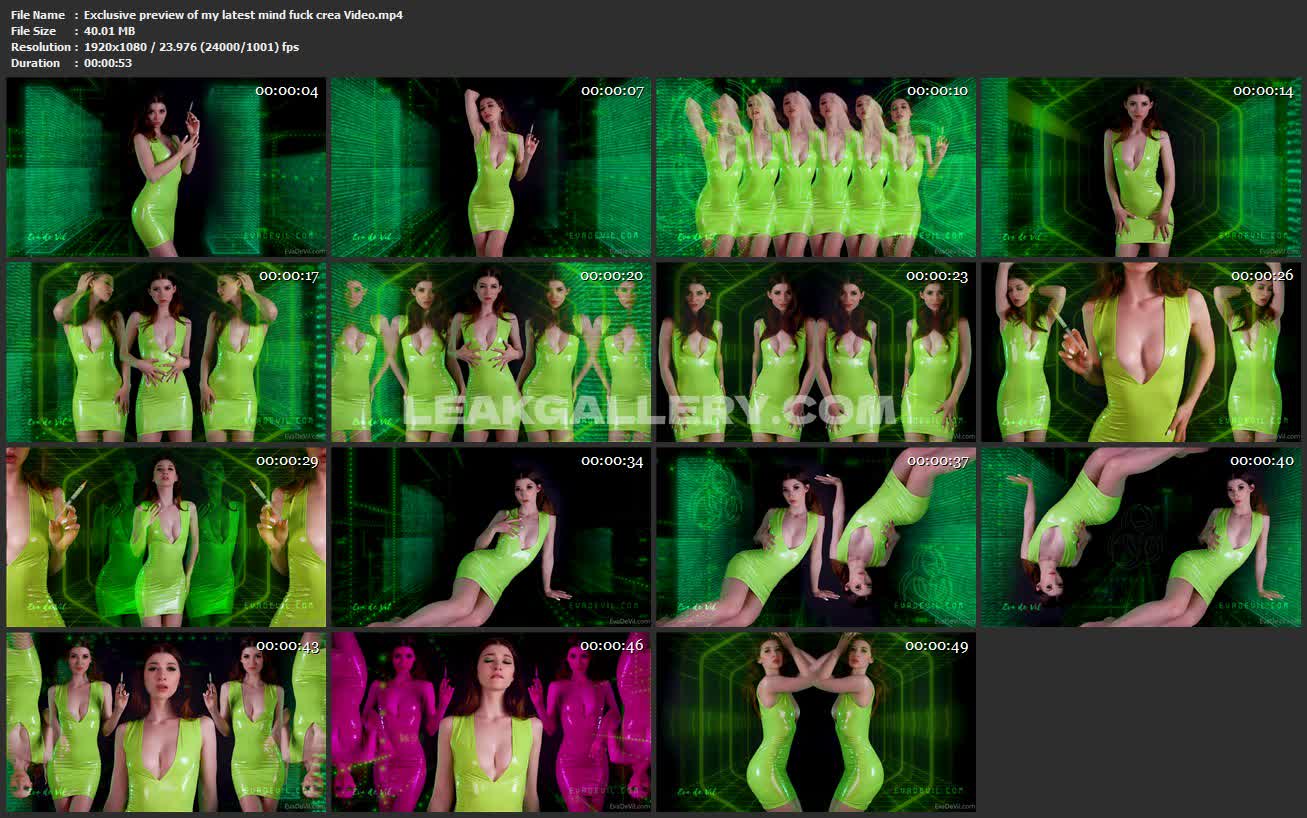This screenshot has width=1307, height=818.
Task: Click the Duration value 00:00:53
Action: 108,63
